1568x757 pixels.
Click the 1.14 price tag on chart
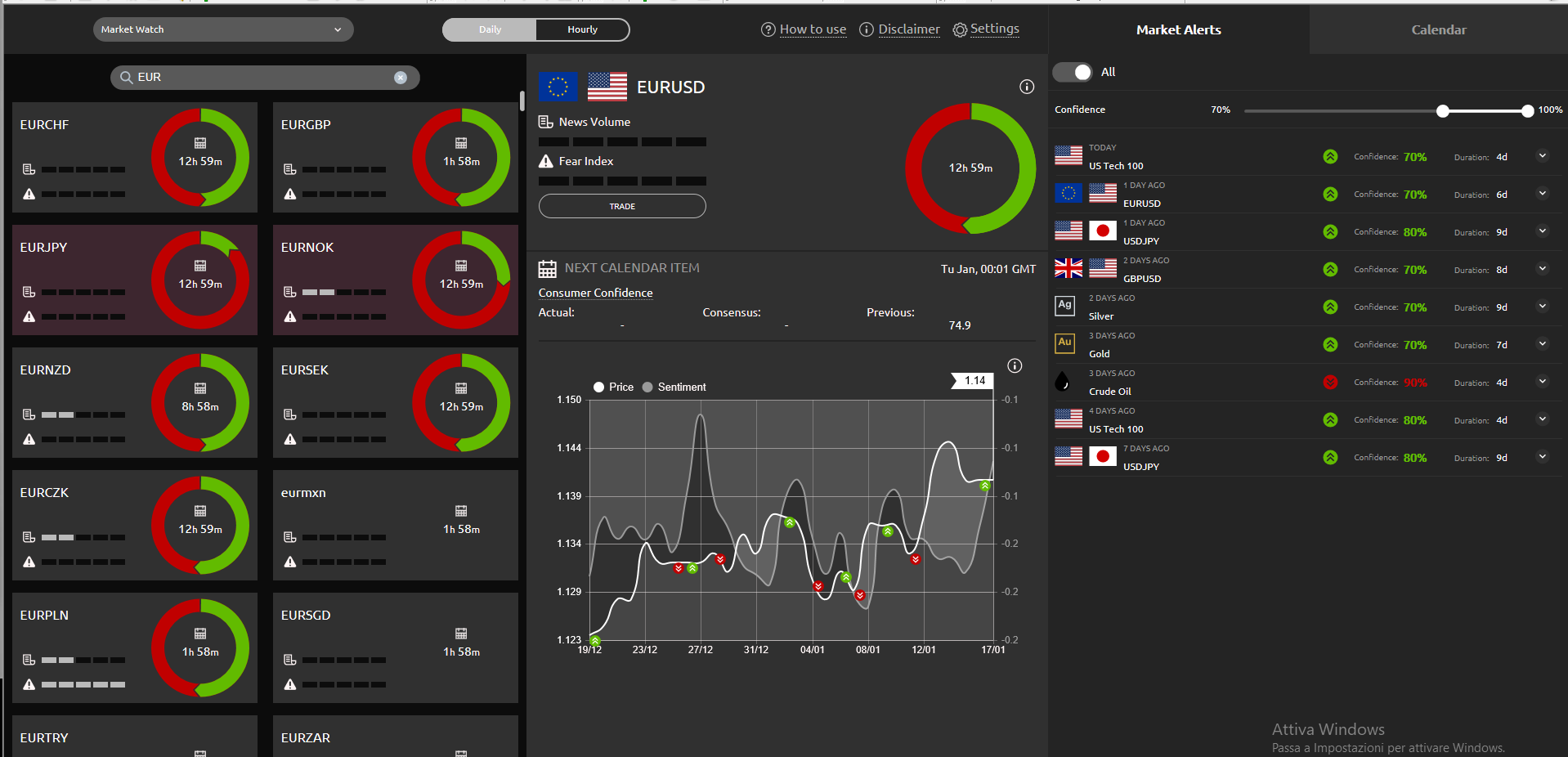973,381
